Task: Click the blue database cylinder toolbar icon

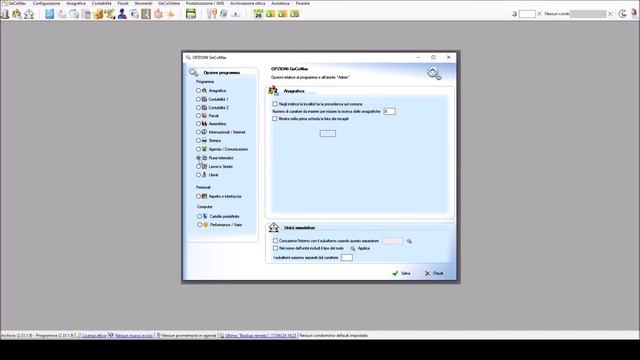Action: tap(49, 14)
